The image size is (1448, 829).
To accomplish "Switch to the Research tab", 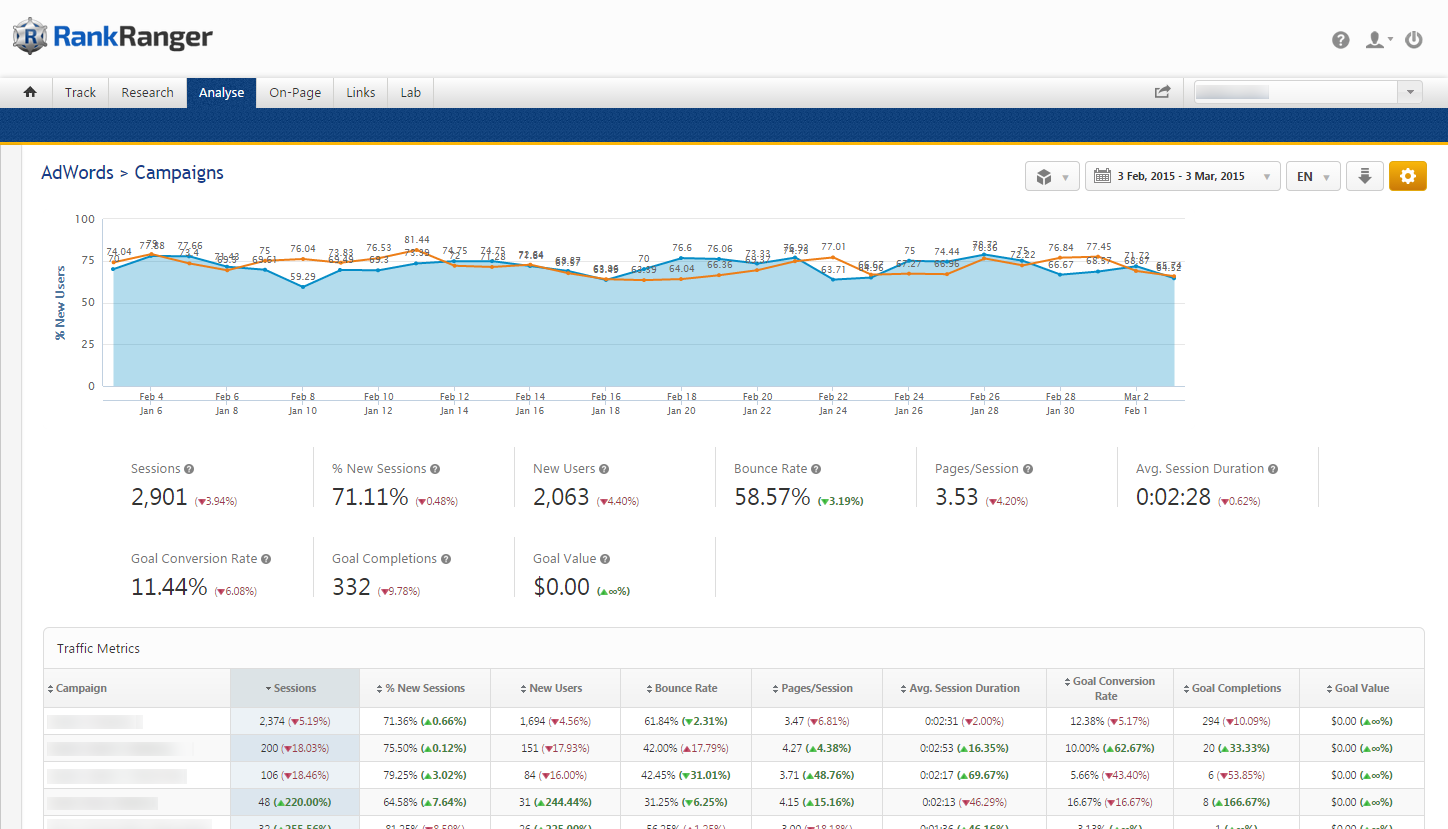I will click(147, 92).
